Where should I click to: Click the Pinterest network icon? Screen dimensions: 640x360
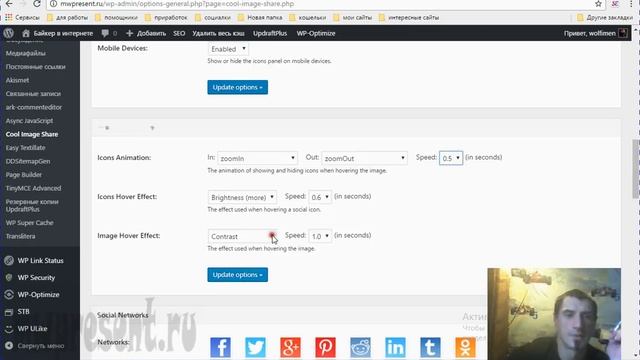[325, 347]
